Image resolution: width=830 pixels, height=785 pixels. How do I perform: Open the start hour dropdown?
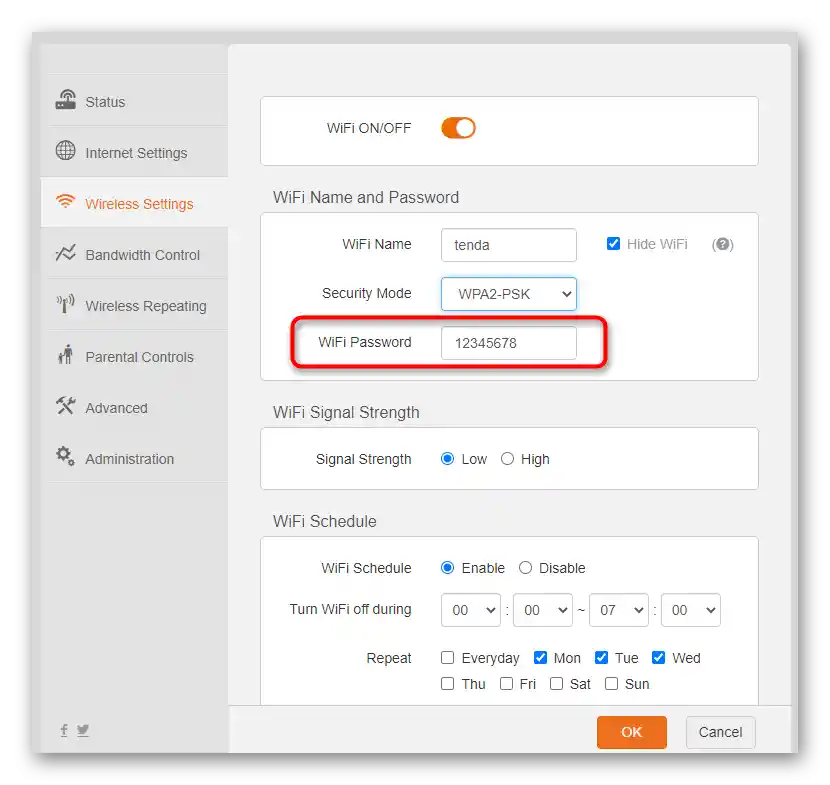(x=471, y=610)
